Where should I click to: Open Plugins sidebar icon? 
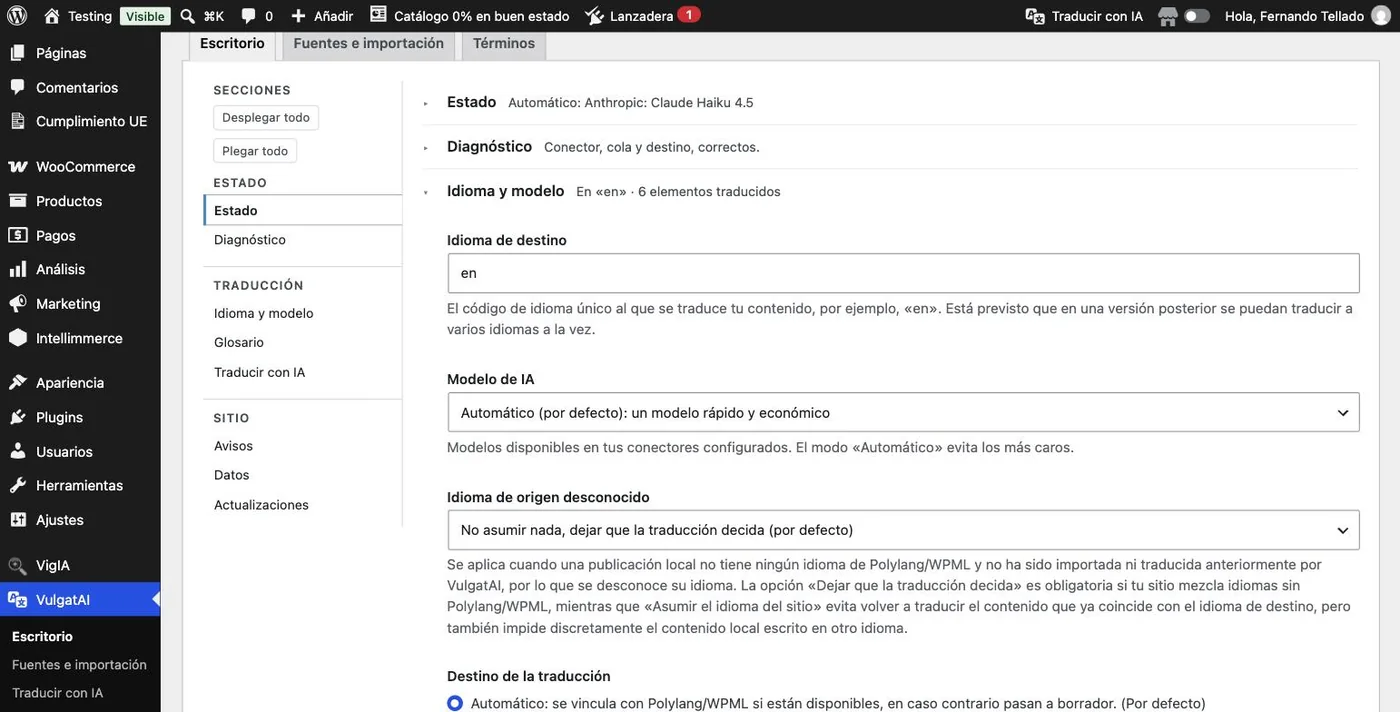(x=18, y=417)
